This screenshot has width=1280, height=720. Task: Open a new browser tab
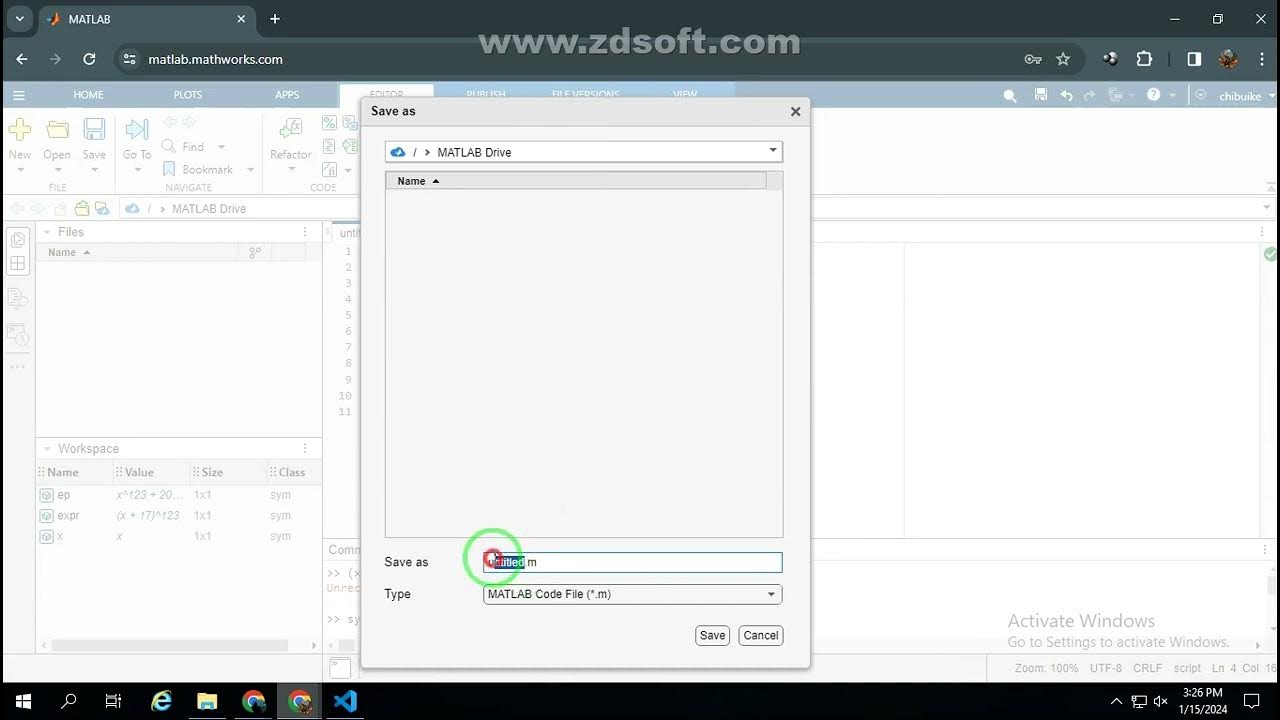coord(275,19)
